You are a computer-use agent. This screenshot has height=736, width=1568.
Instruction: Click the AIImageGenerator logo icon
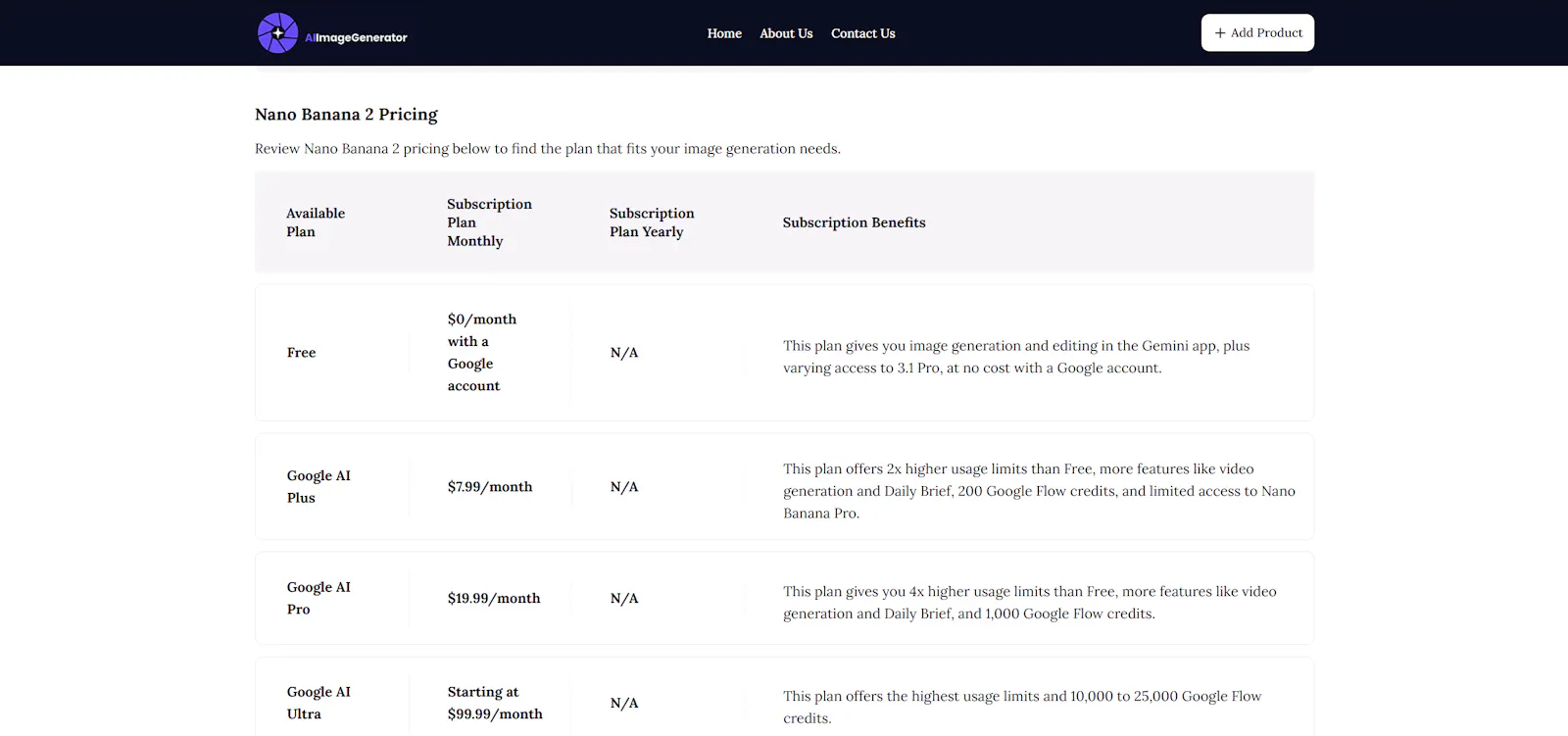(277, 33)
